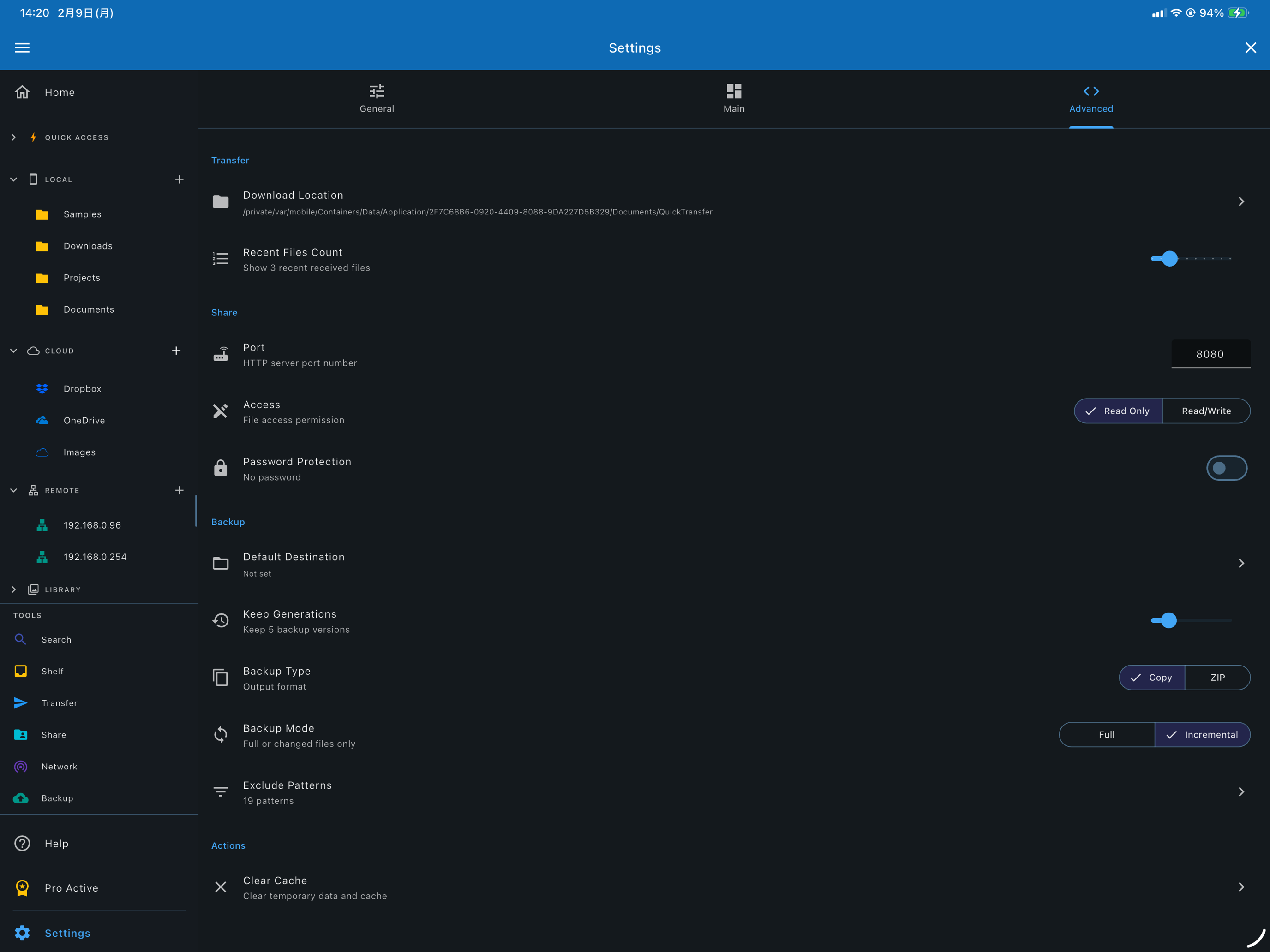Switch to the Main settings tab
The width and height of the screenshot is (1270, 952).
click(734, 99)
